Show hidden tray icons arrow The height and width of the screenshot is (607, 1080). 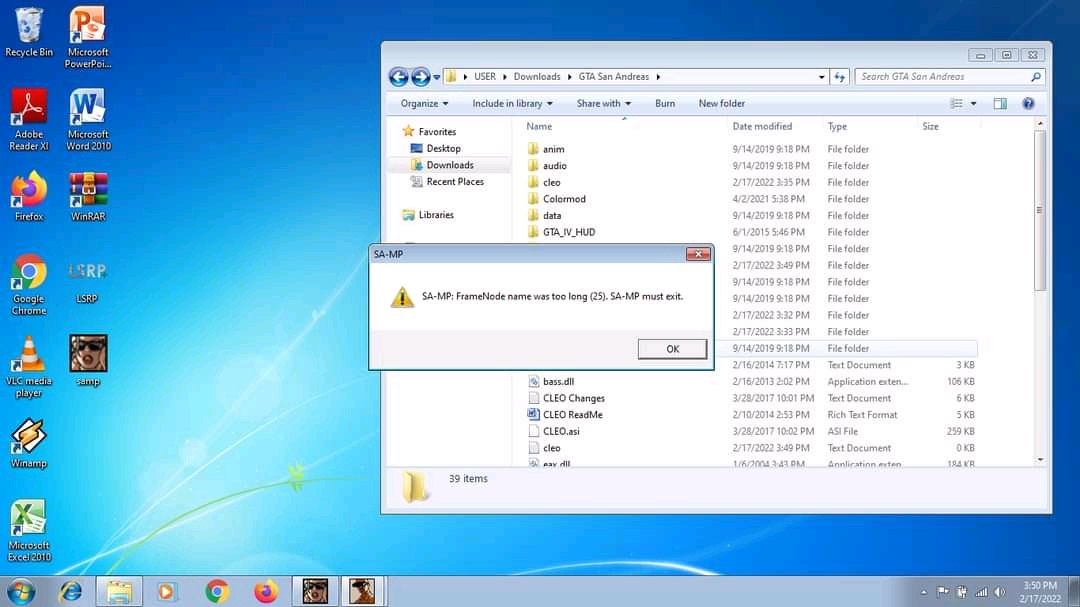coord(924,592)
